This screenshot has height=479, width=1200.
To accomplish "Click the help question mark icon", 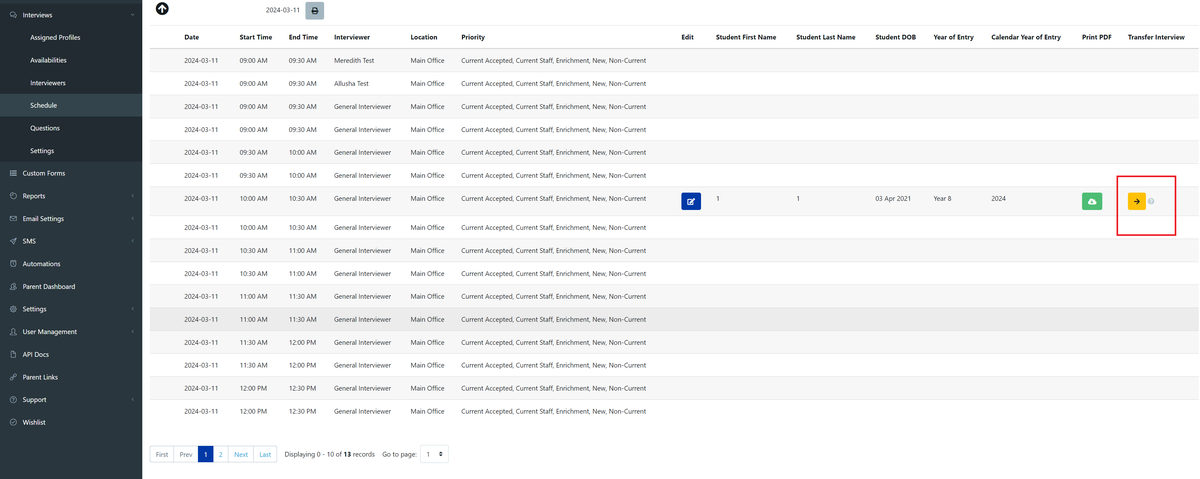I will pyautogui.click(x=1151, y=202).
